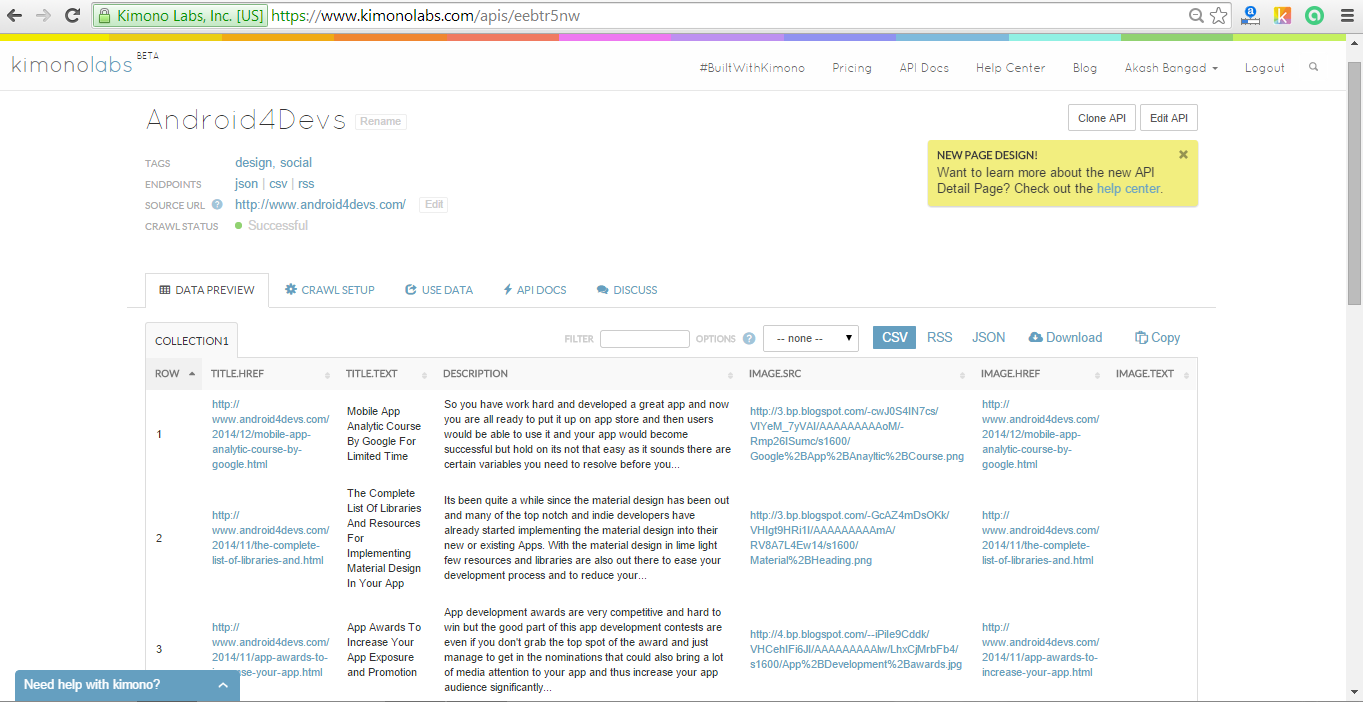Click the Filter input field

[x=645, y=339]
